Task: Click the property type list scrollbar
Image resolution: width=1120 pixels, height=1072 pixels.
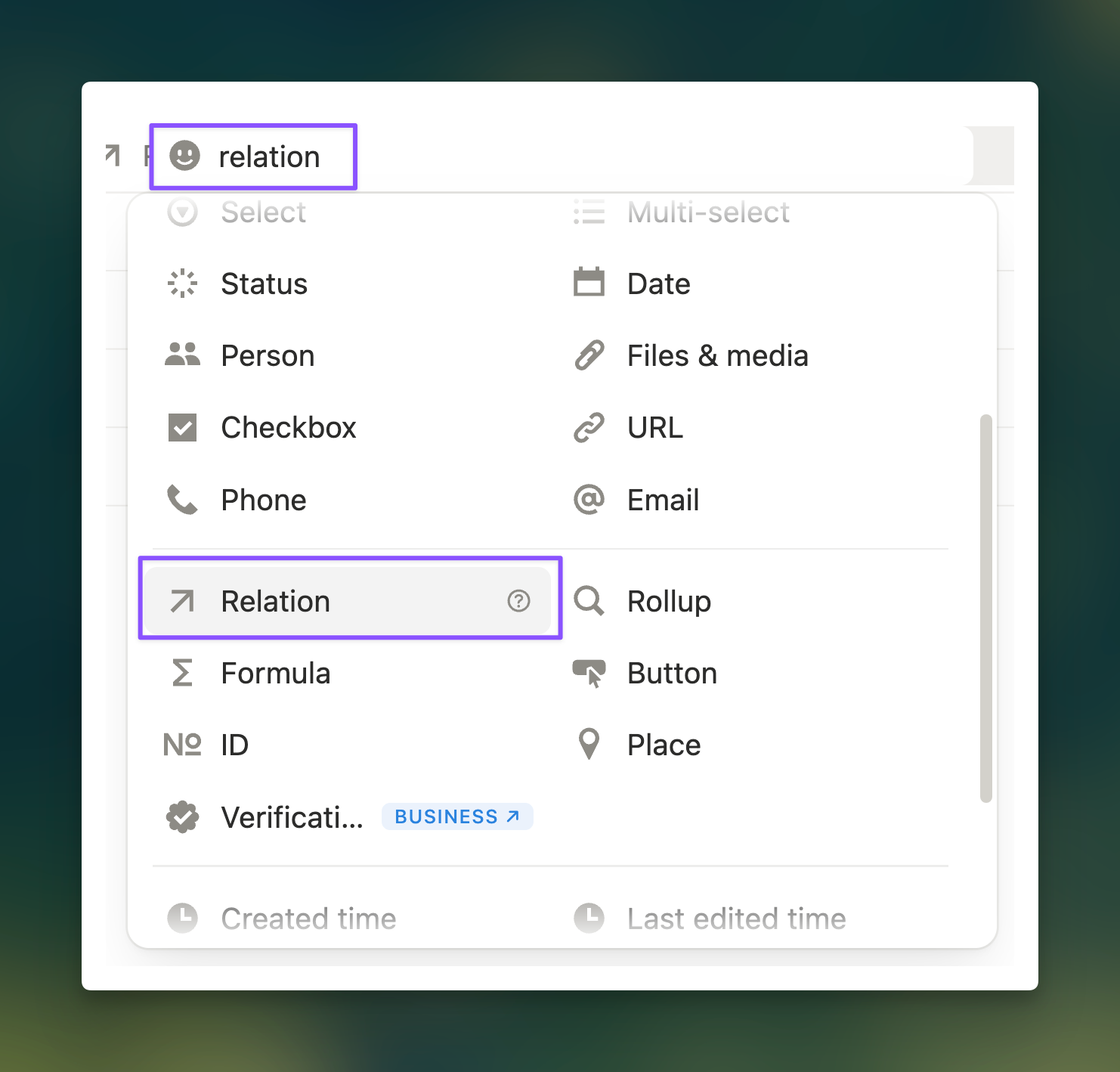Action: point(985,607)
